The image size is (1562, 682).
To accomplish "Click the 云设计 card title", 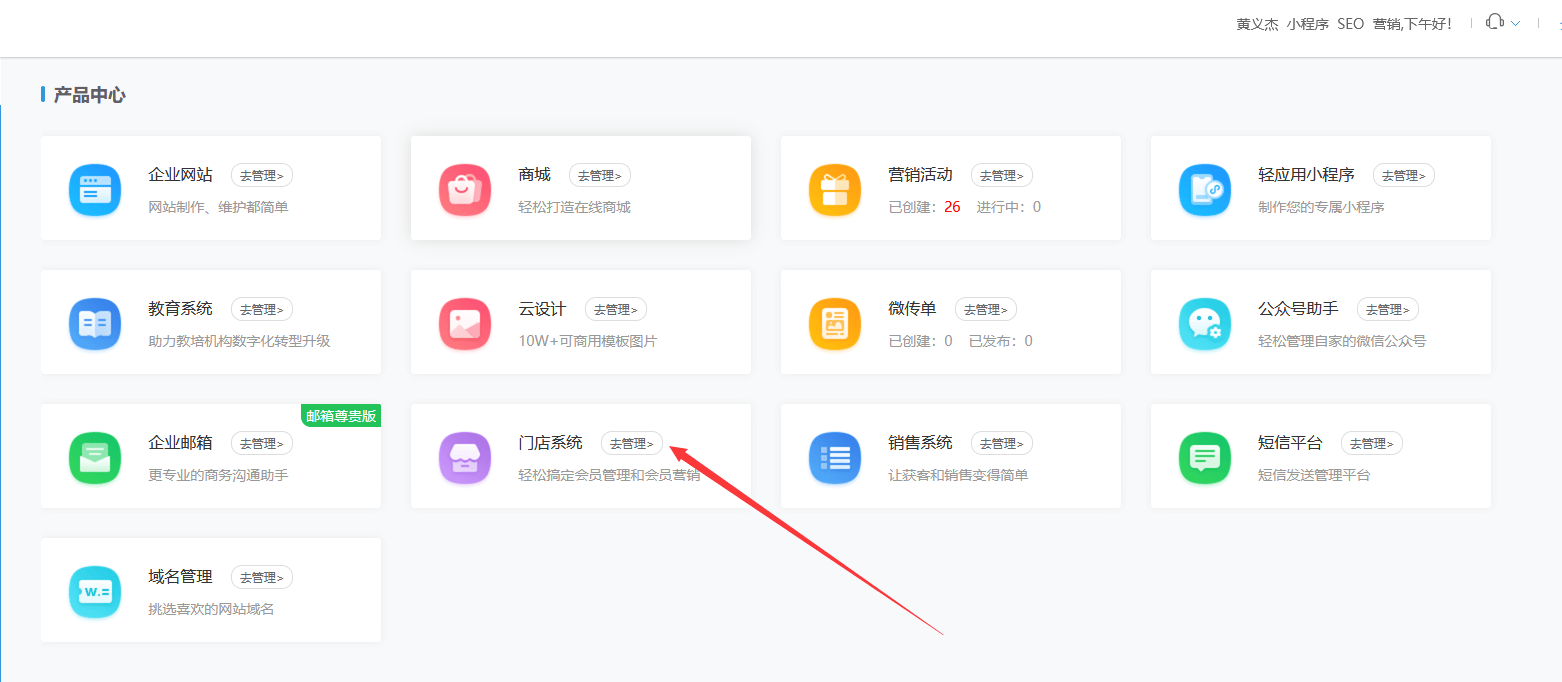I will coord(542,309).
